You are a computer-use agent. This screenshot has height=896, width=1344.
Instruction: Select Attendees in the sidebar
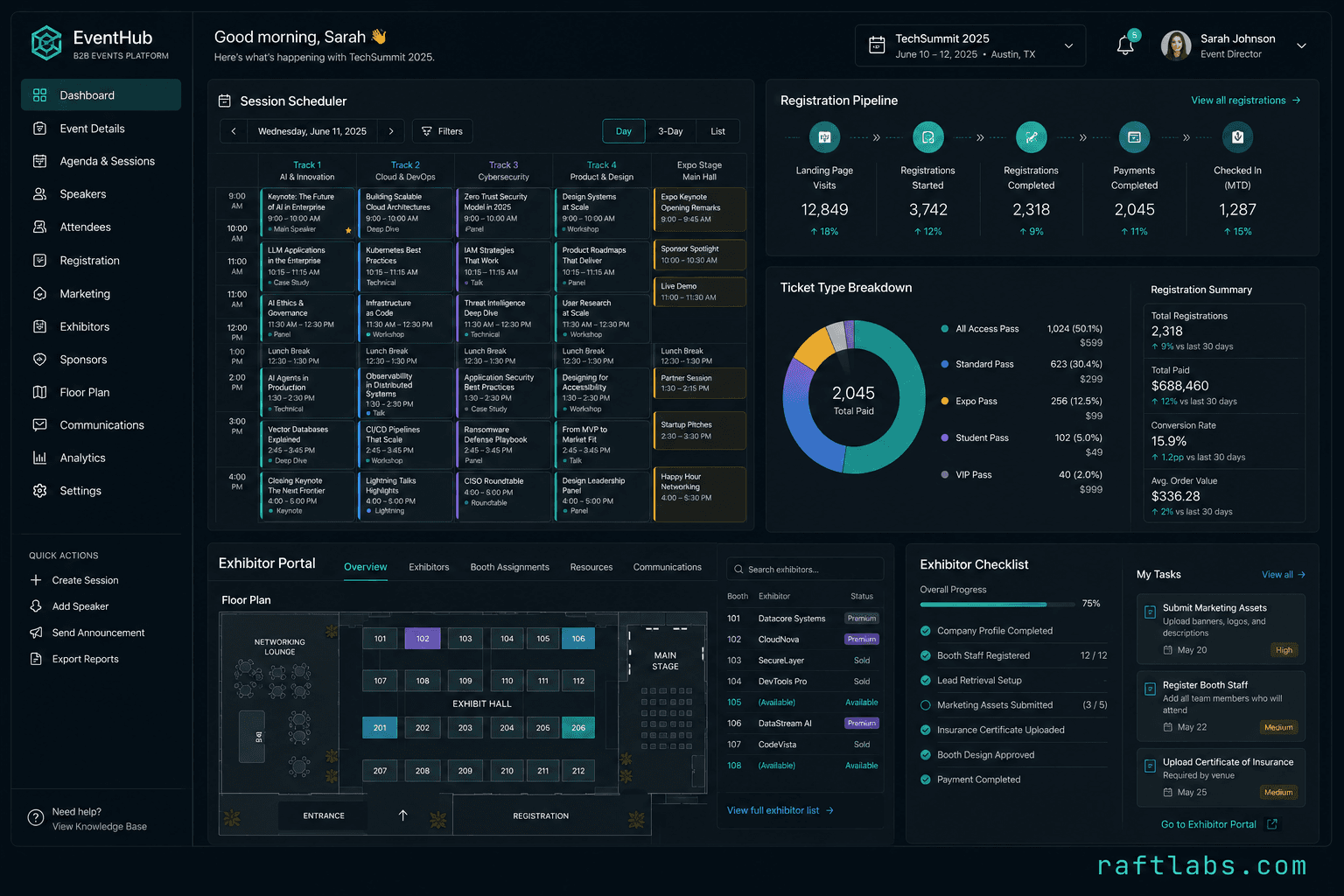click(101, 227)
